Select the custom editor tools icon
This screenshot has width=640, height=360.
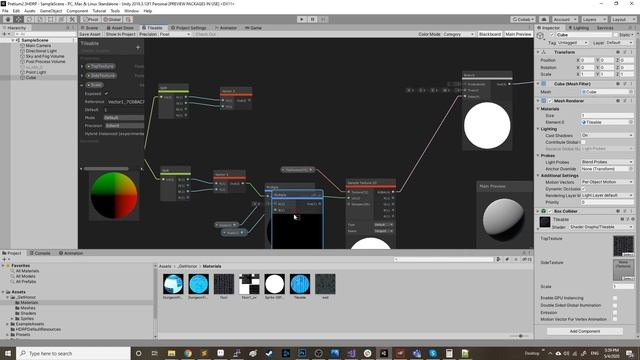72,19
